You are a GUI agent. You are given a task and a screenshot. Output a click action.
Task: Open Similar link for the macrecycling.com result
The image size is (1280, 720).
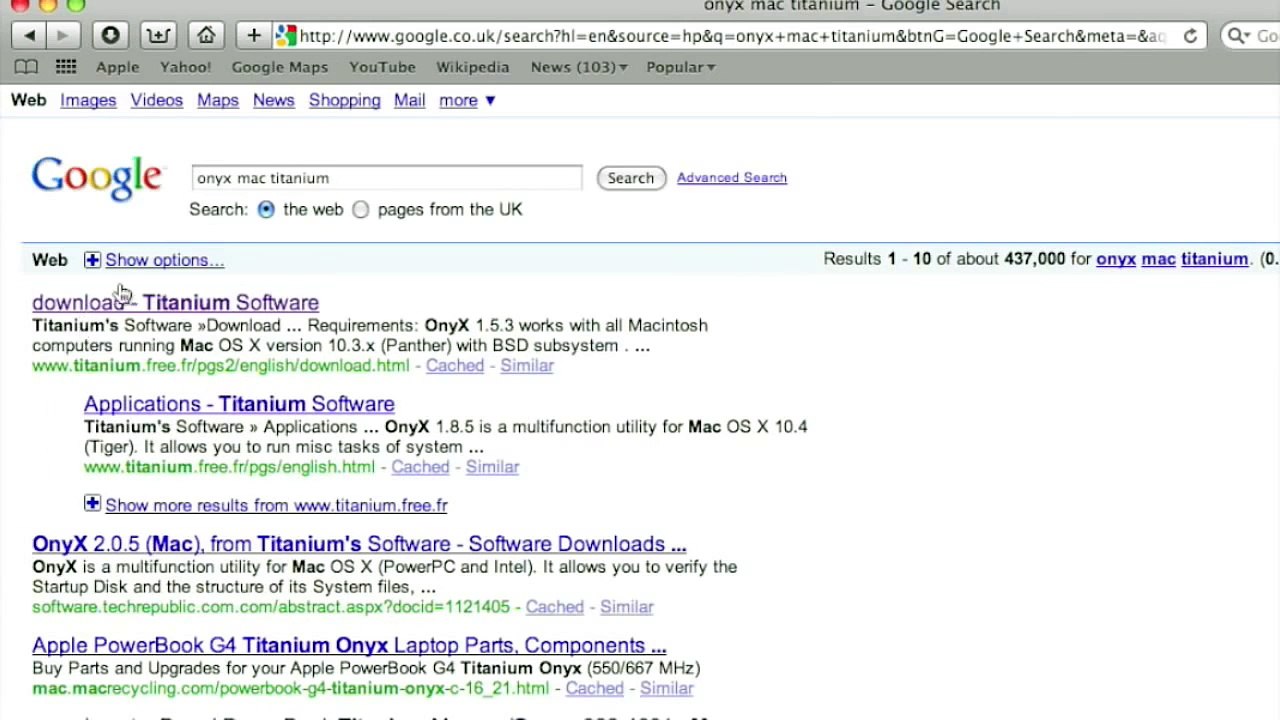click(667, 688)
